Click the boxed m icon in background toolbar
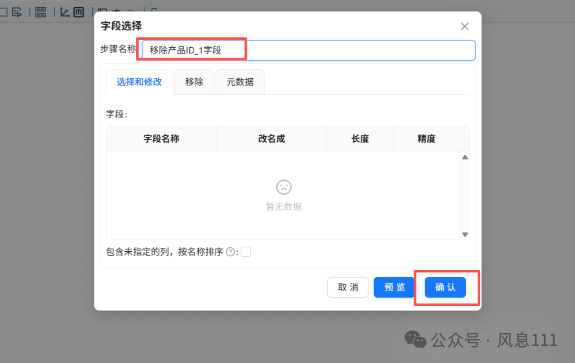Image resolution: width=575 pixels, height=363 pixels. coord(78,12)
